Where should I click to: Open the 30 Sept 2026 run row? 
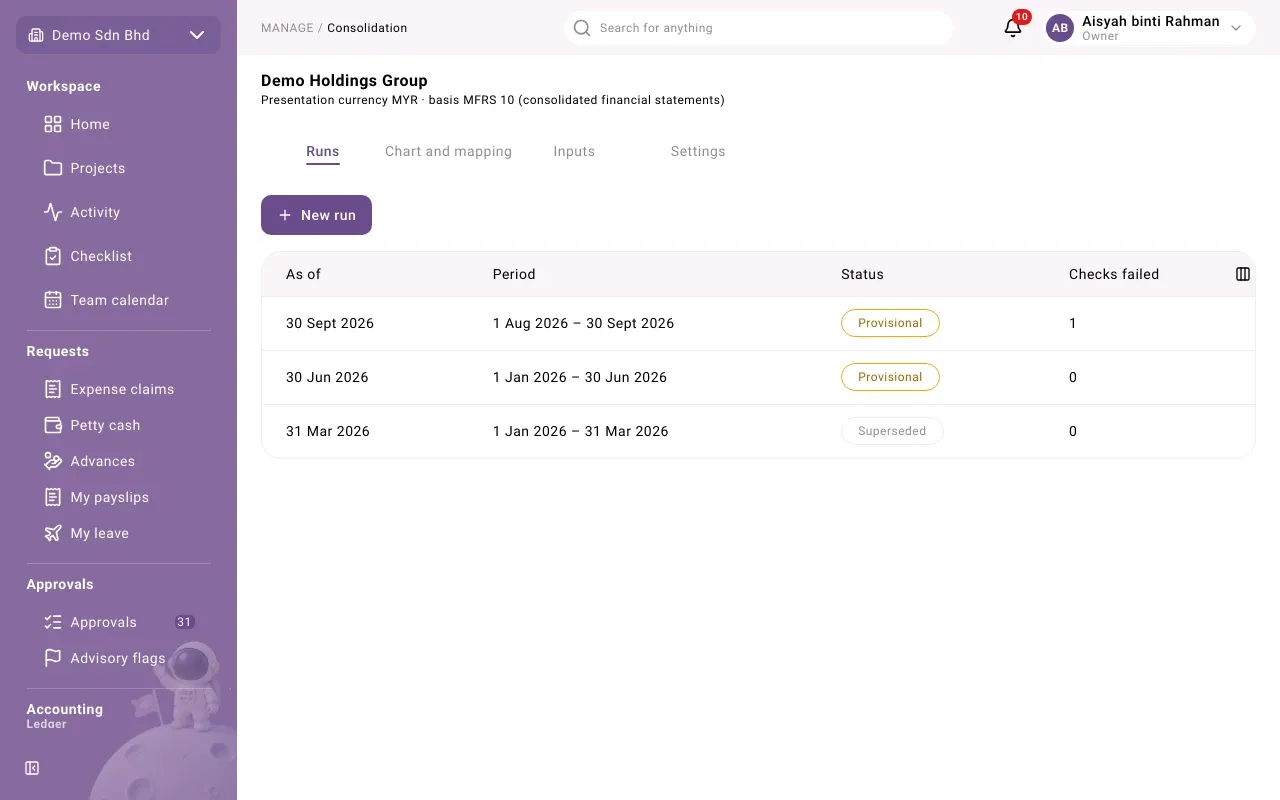tap(758, 324)
